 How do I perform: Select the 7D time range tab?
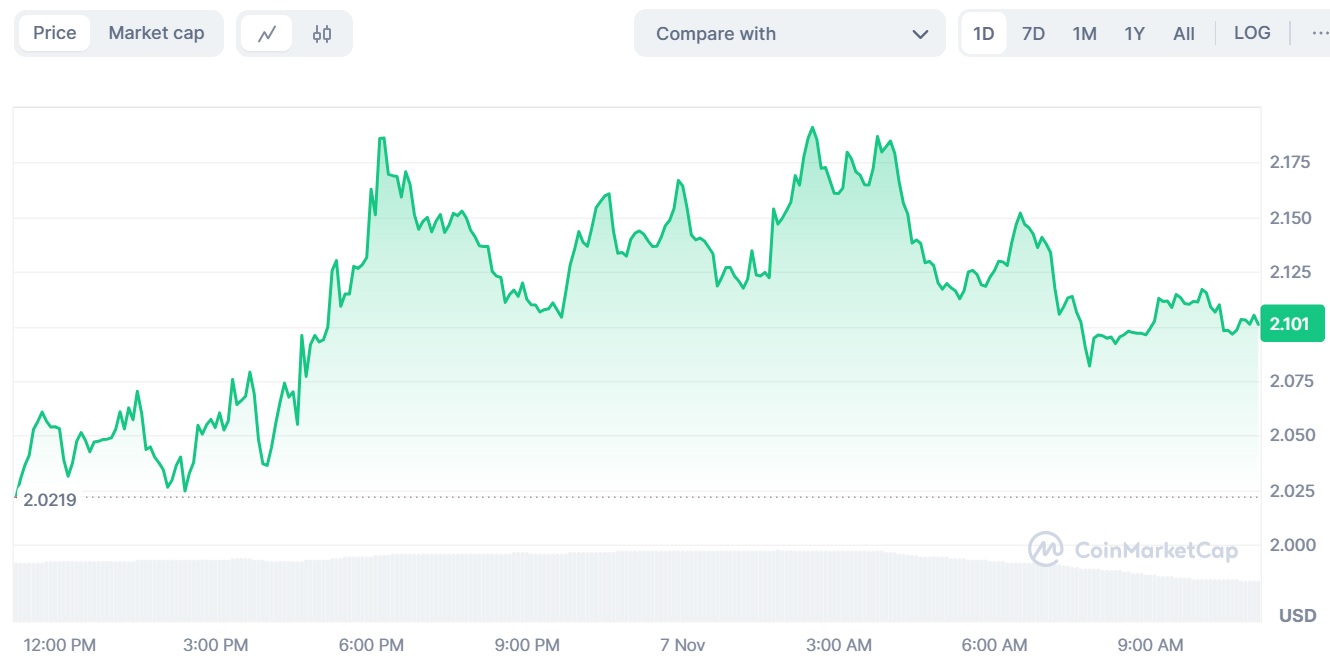1033,34
